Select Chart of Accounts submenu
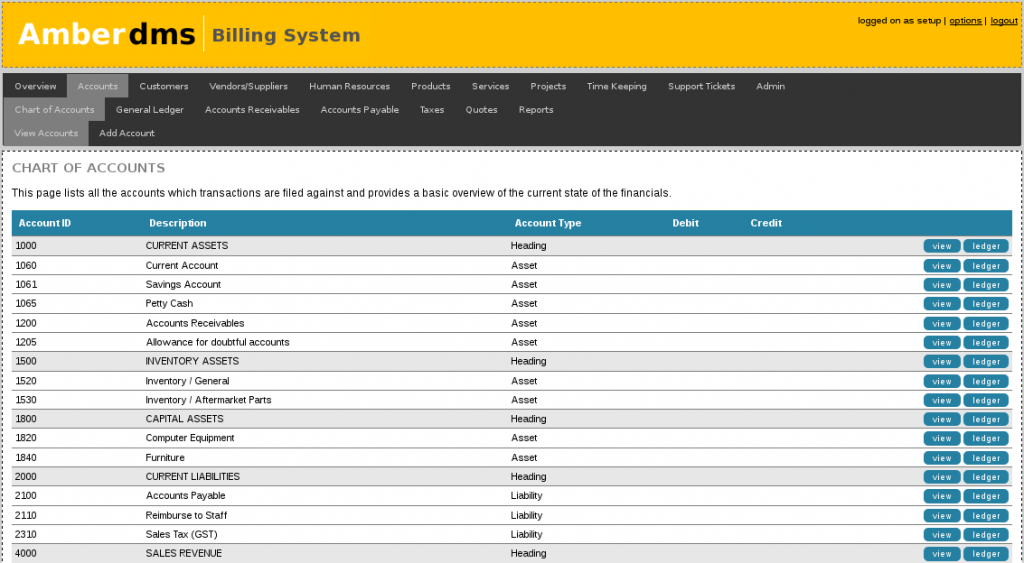1024x563 pixels. [x=54, y=110]
